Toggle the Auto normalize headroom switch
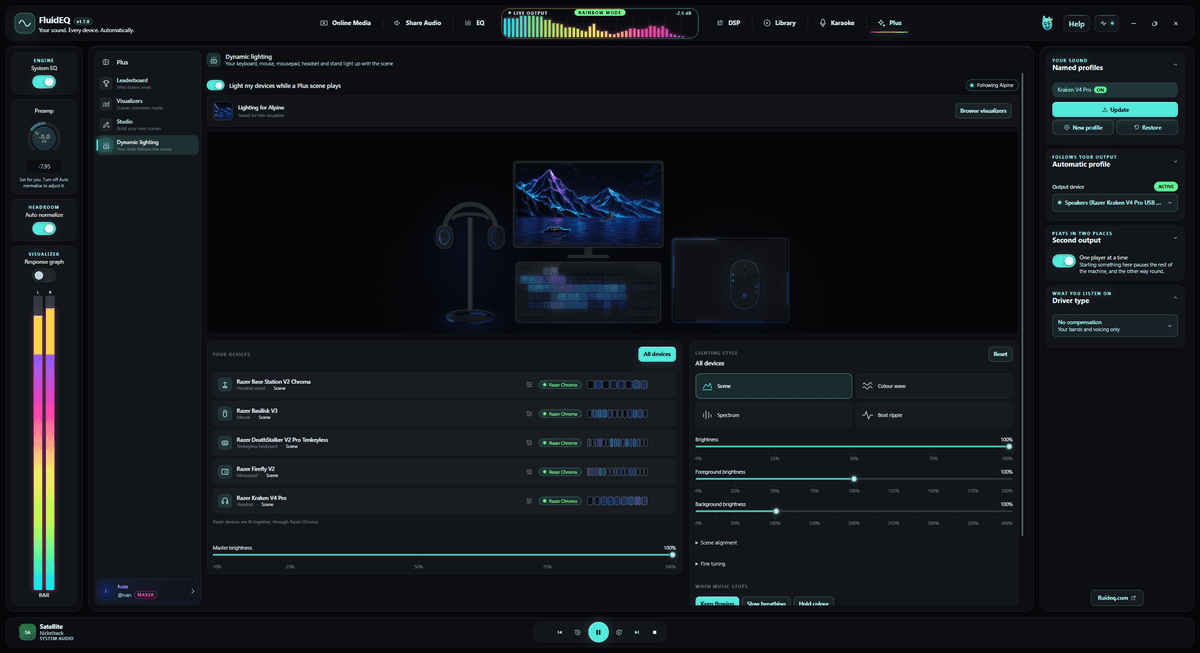1200x653 pixels. pos(44,228)
